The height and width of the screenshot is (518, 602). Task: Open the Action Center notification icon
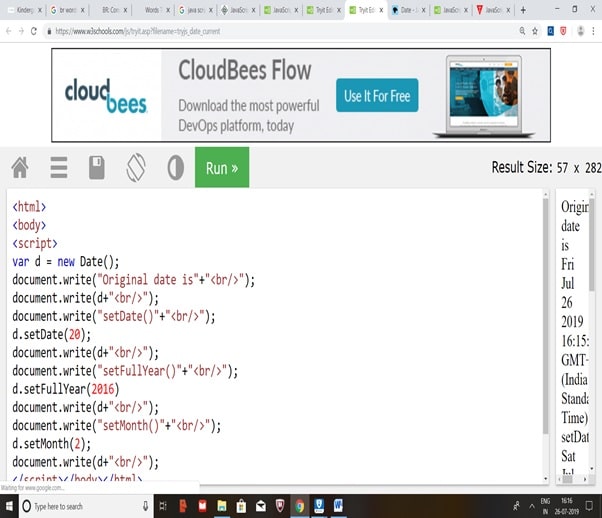(x=589, y=506)
